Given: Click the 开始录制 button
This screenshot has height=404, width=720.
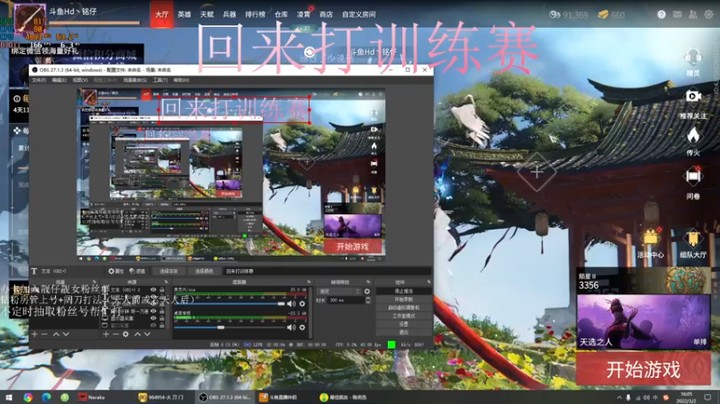Looking at the screenshot, I should [404, 299].
